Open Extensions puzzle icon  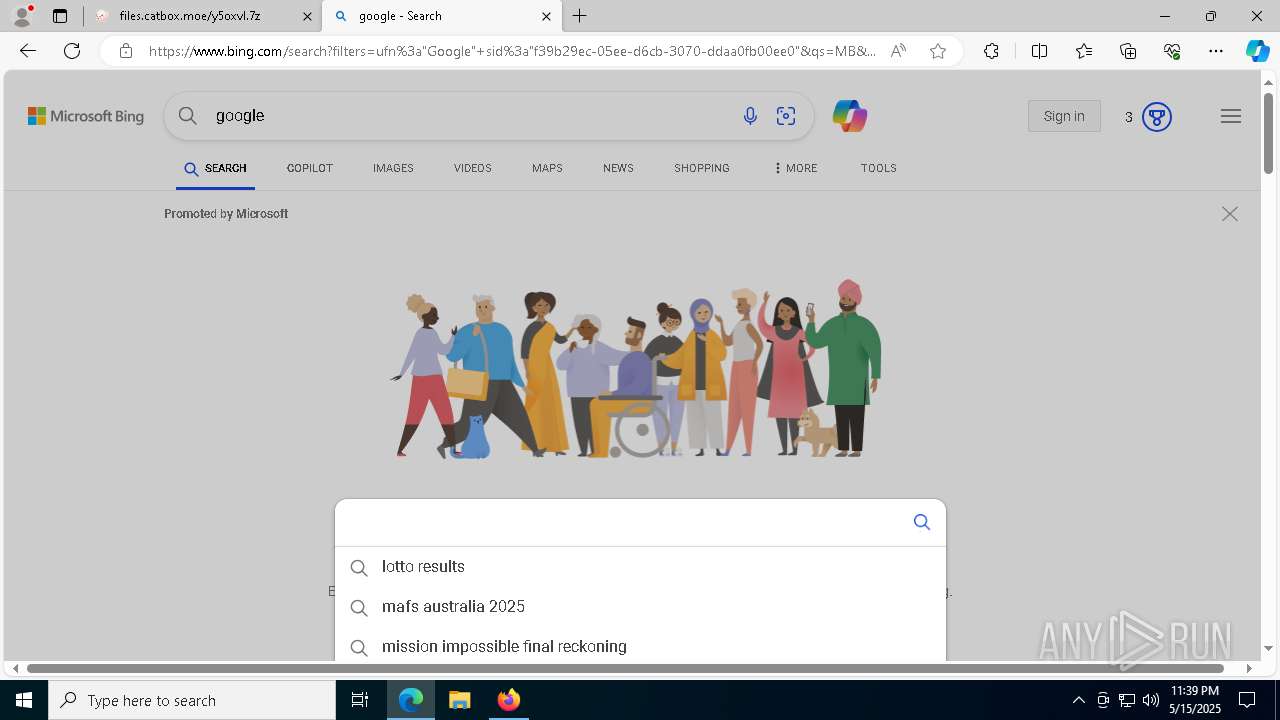tap(991, 51)
